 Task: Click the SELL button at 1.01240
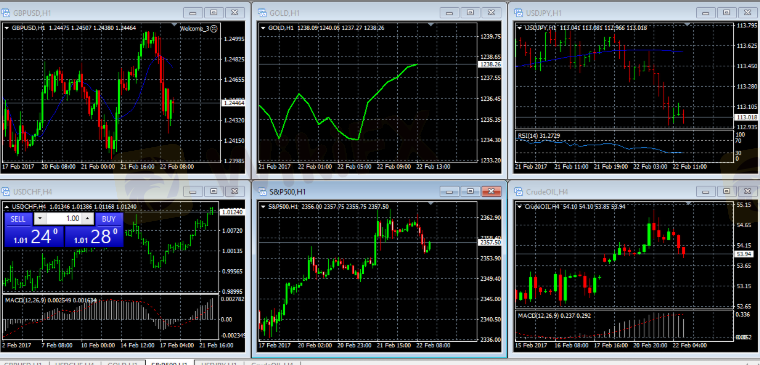point(34,230)
